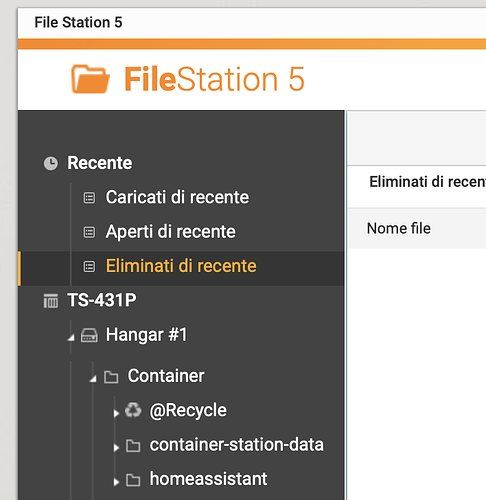The image size is (486, 500).
Task: Open Aperti di recente list
Action: pyautogui.click(x=170, y=232)
